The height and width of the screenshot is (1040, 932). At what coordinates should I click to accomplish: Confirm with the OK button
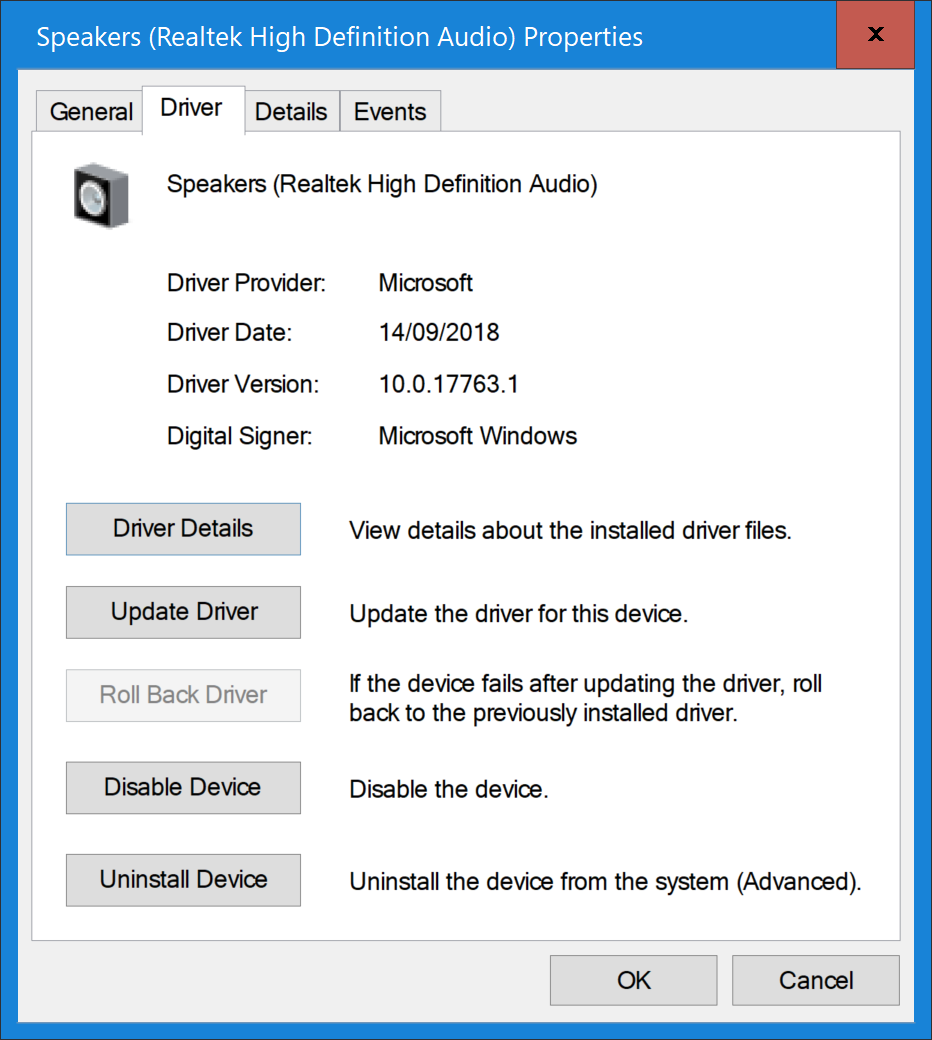633,980
